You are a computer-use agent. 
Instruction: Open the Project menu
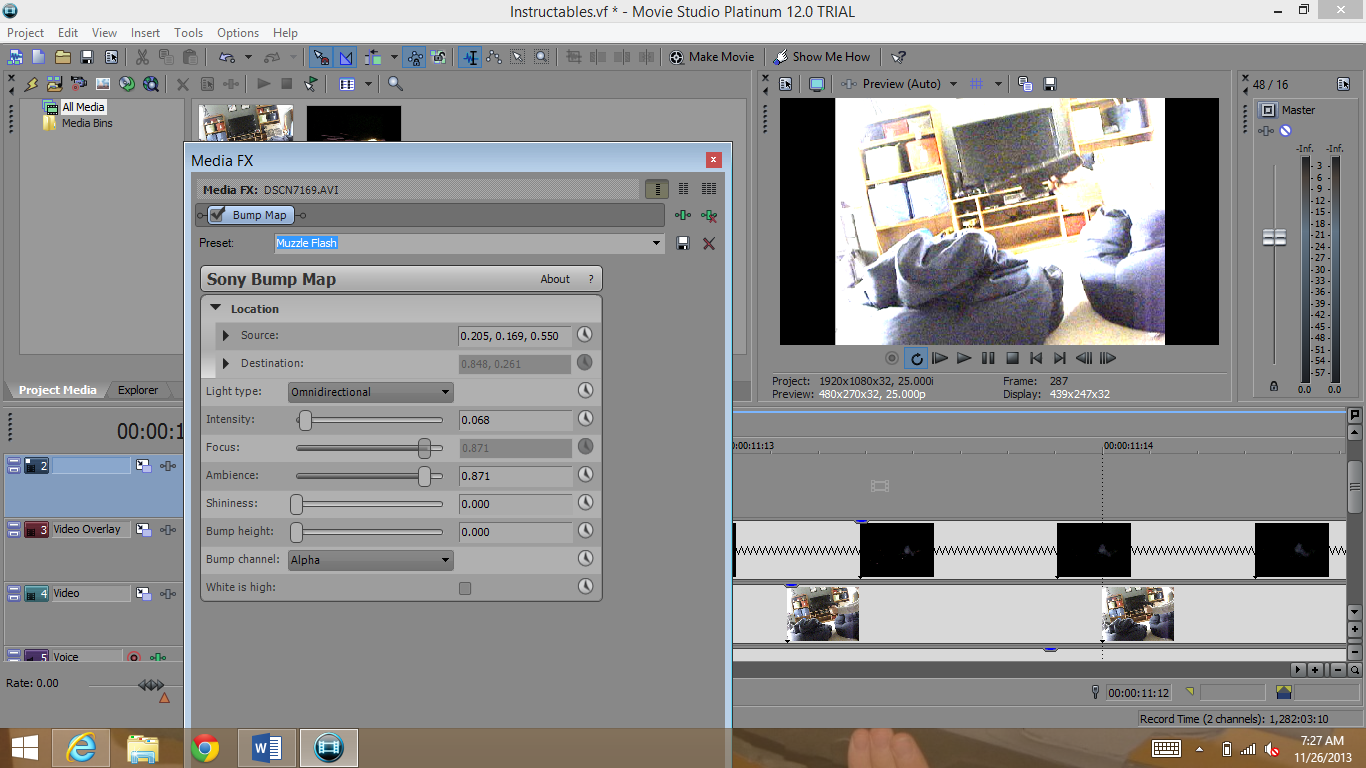26,33
